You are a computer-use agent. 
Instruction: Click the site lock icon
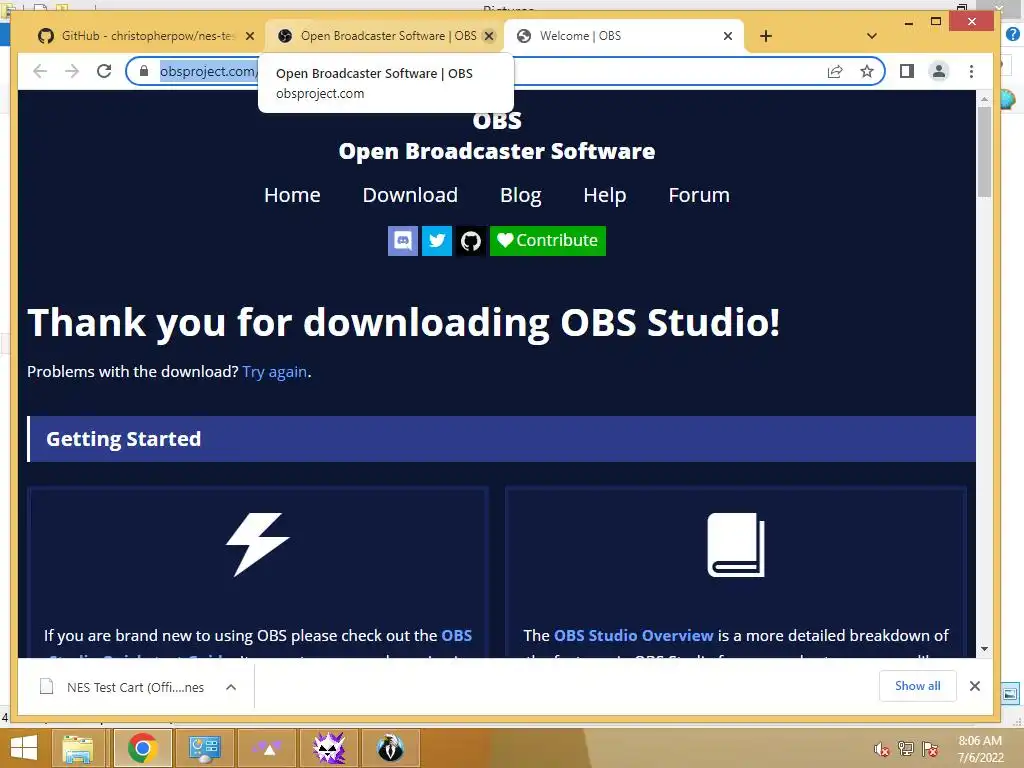coord(144,71)
